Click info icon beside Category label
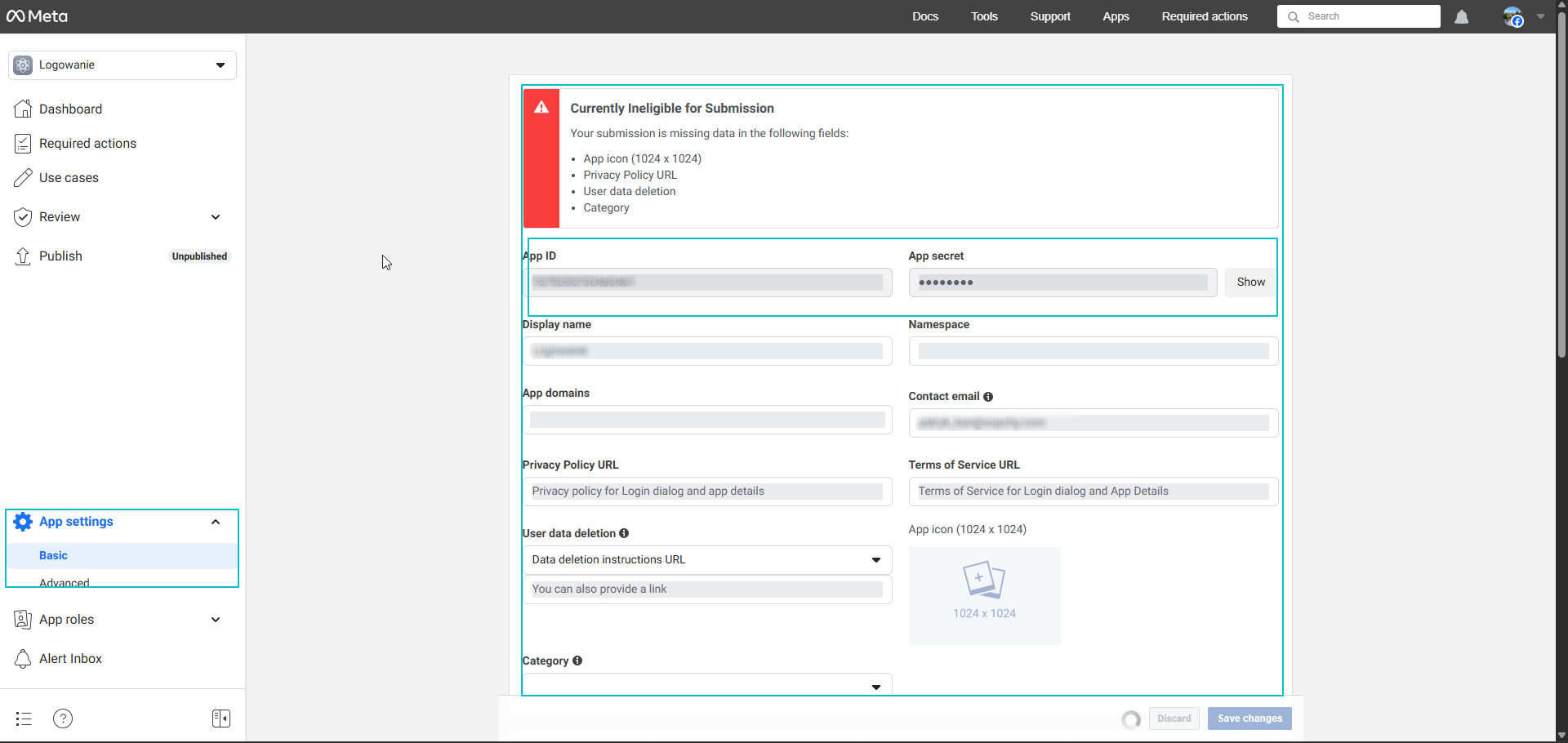This screenshot has width=1568, height=743. (x=577, y=661)
